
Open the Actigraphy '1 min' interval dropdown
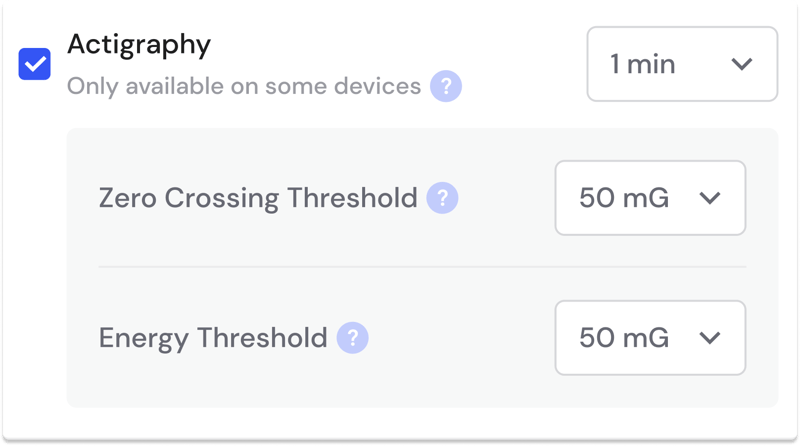[681, 64]
